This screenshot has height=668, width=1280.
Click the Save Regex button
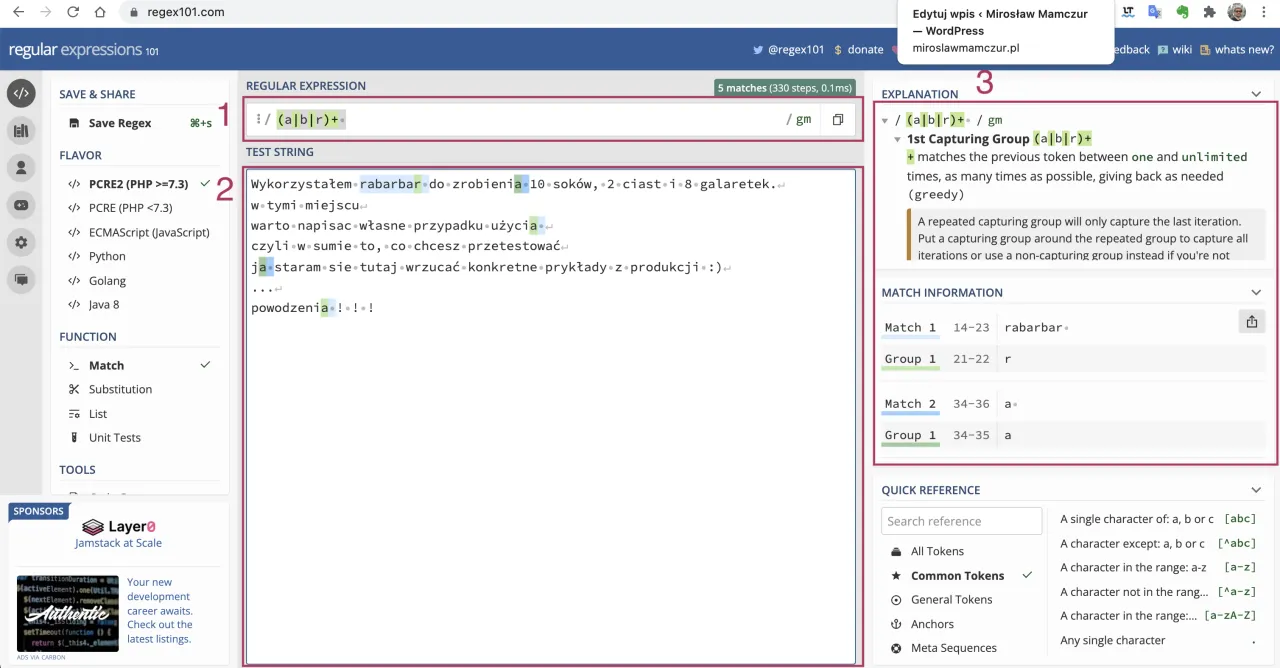(x=120, y=123)
